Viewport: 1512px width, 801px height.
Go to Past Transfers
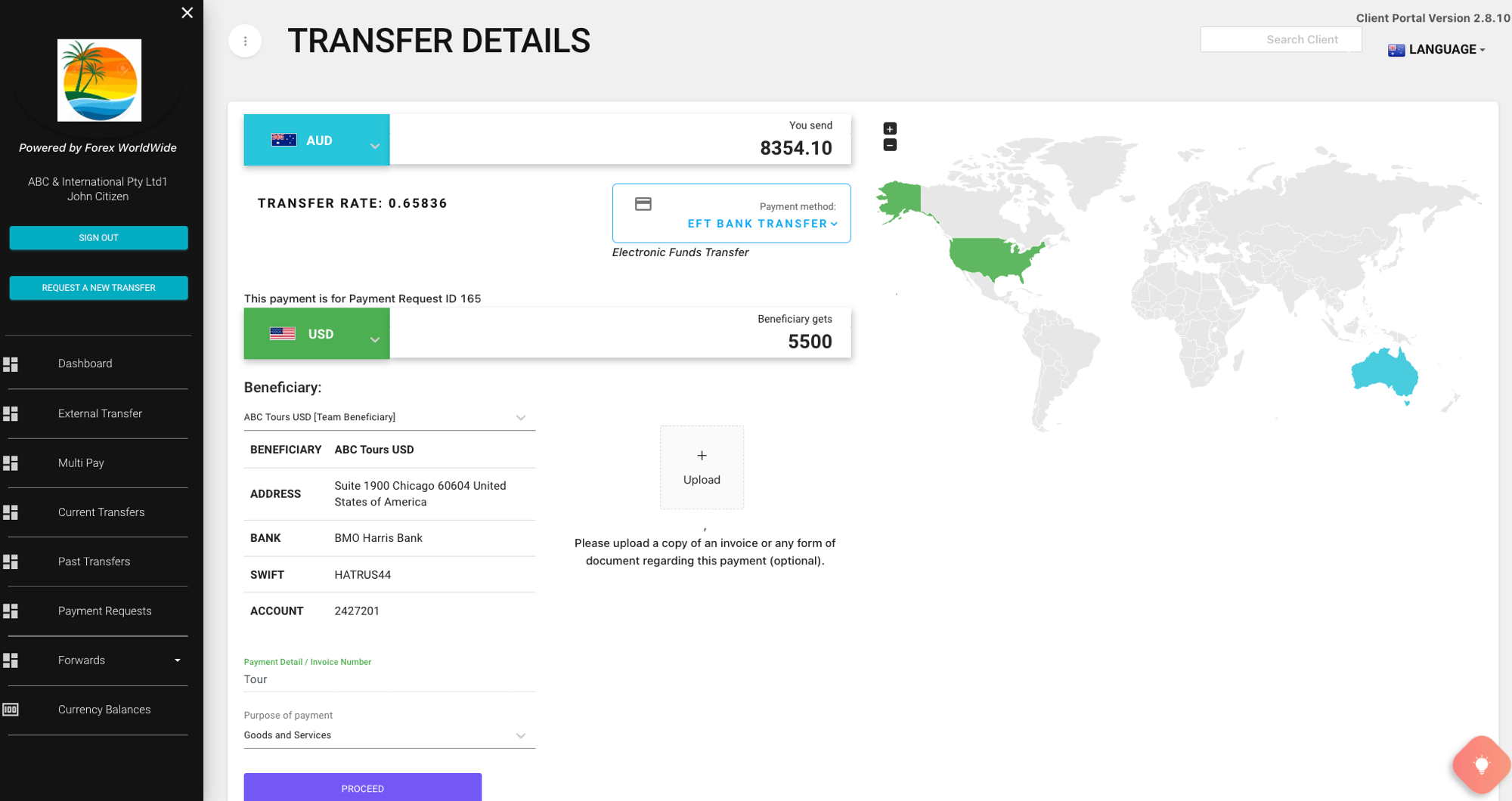click(x=94, y=561)
